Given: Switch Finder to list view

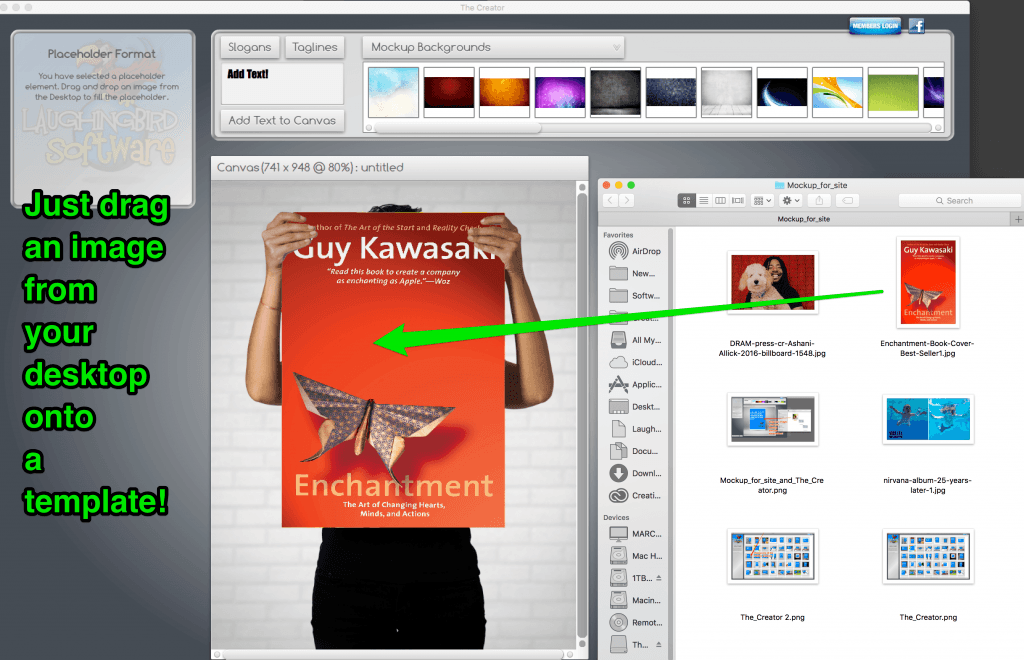Looking at the screenshot, I should tap(703, 200).
